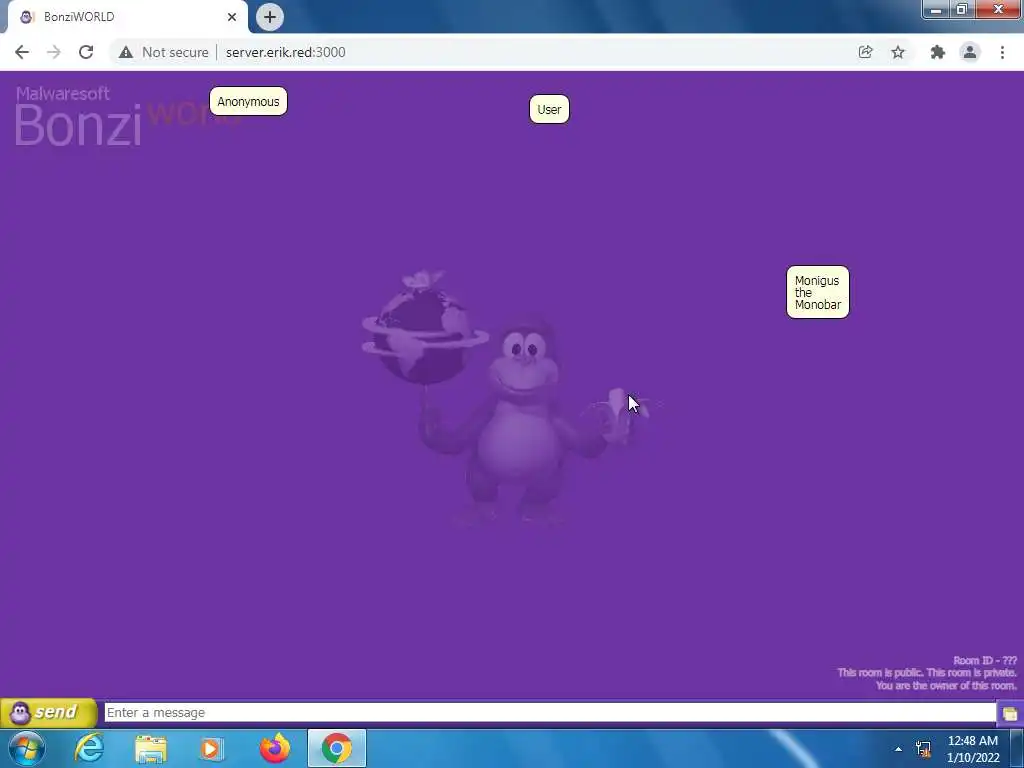Click 'You are the owner of this room.' text
This screenshot has height=768, width=1024.
click(946, 686)
